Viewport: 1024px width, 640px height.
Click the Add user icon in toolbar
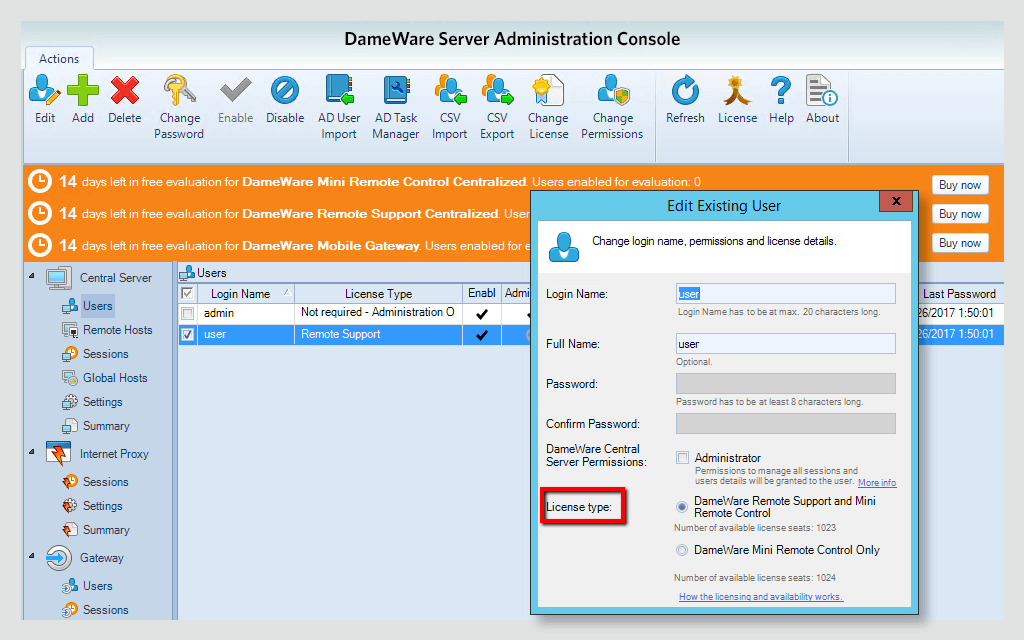[83, 93]
